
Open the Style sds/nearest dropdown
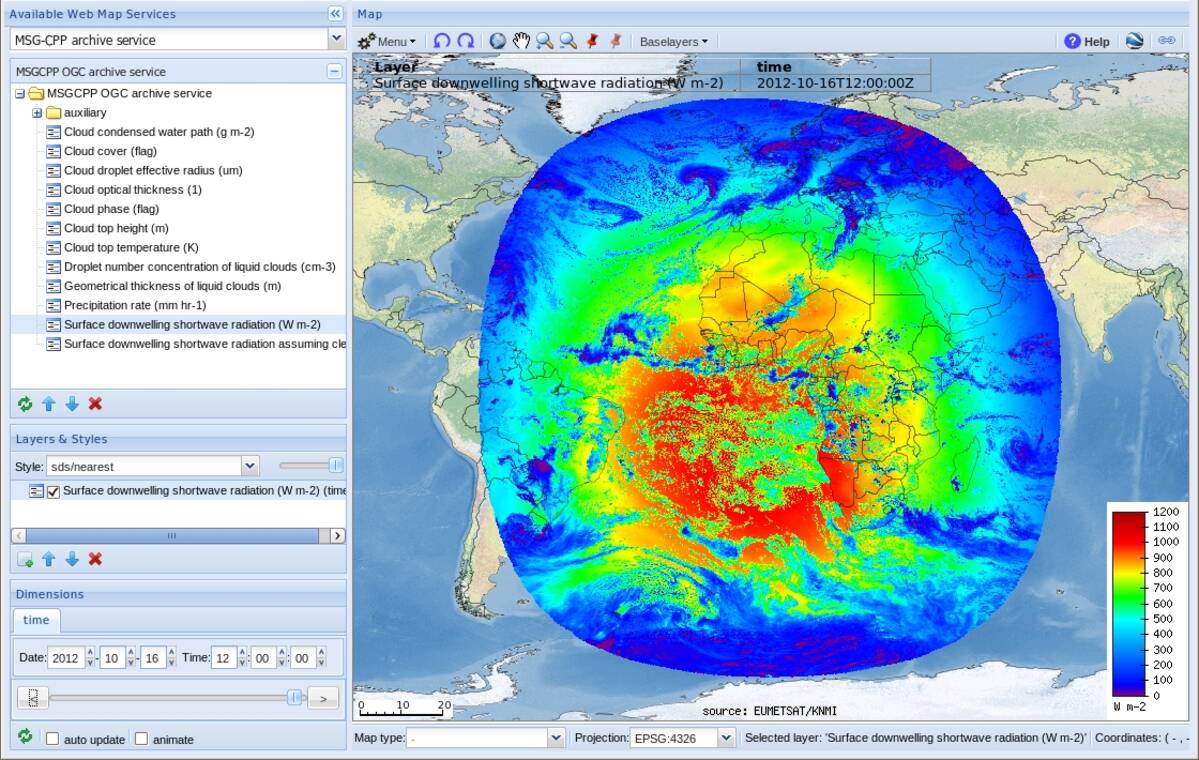[250, 466]
